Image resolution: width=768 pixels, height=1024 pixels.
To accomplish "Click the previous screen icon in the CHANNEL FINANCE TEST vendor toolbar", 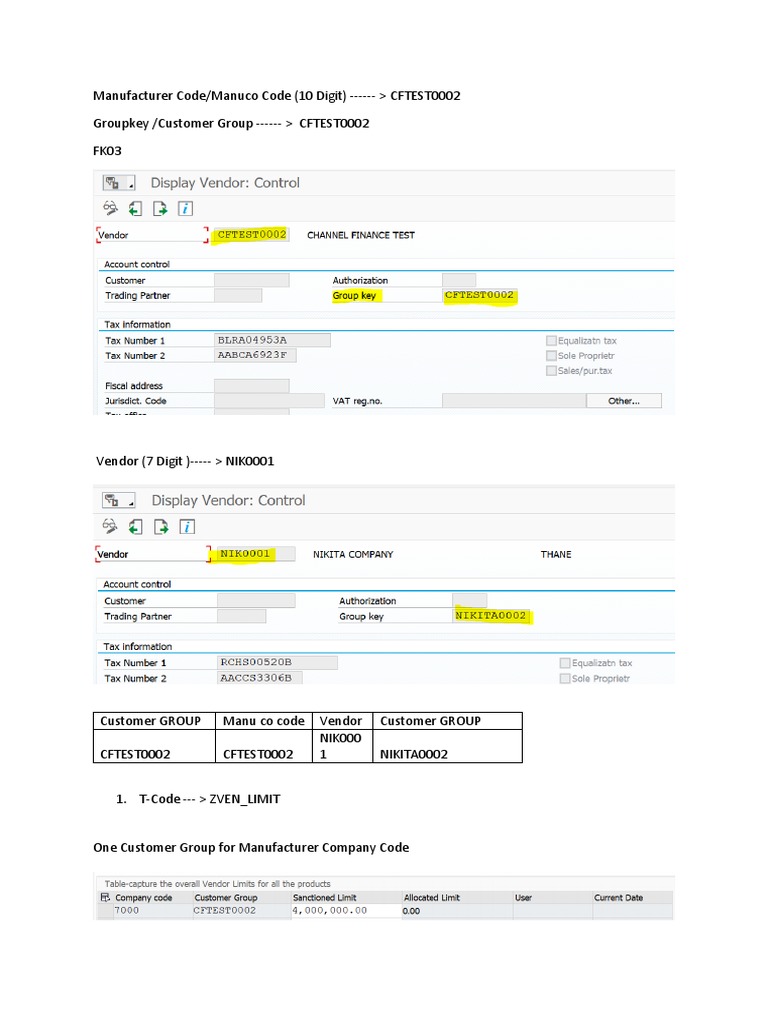I will pyautogui.click(x=135, y=209).
